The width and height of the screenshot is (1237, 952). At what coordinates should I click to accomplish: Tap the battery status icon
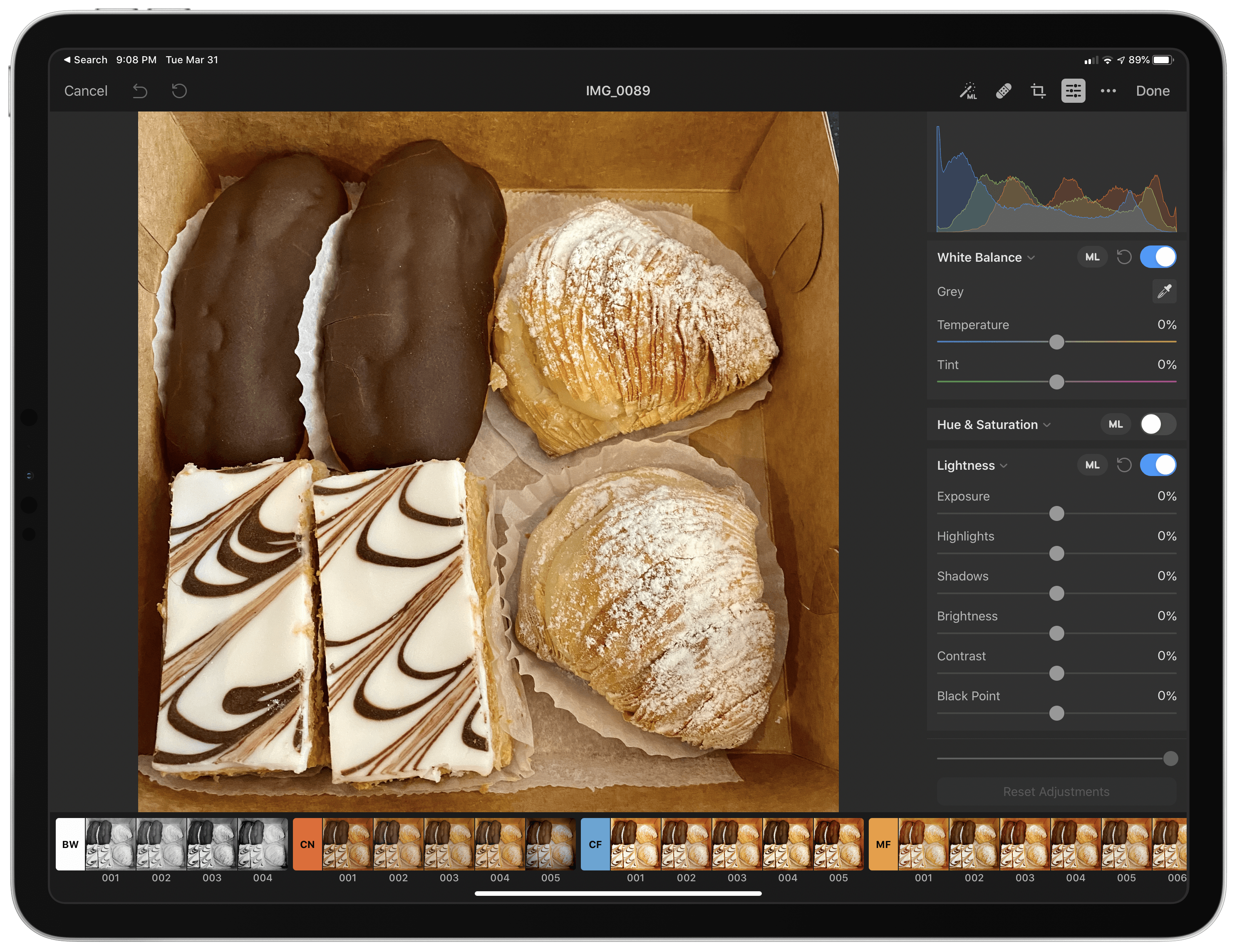[x=1163, y=60]
